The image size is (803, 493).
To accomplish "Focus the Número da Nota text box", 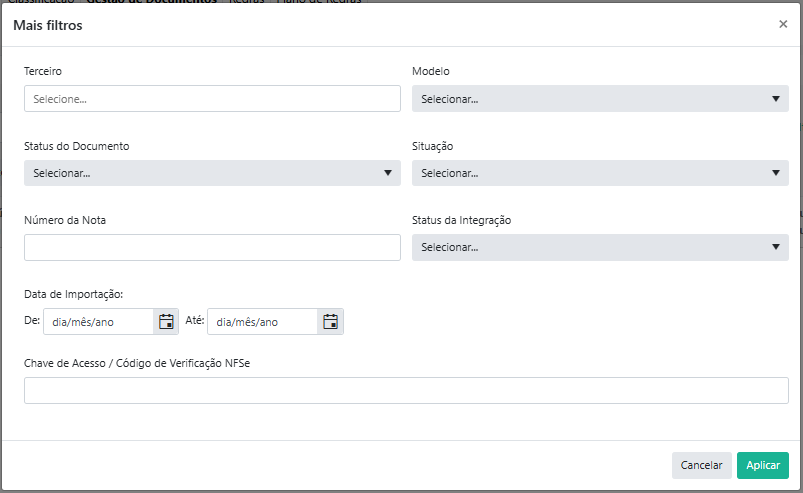I will click(212, 247).
